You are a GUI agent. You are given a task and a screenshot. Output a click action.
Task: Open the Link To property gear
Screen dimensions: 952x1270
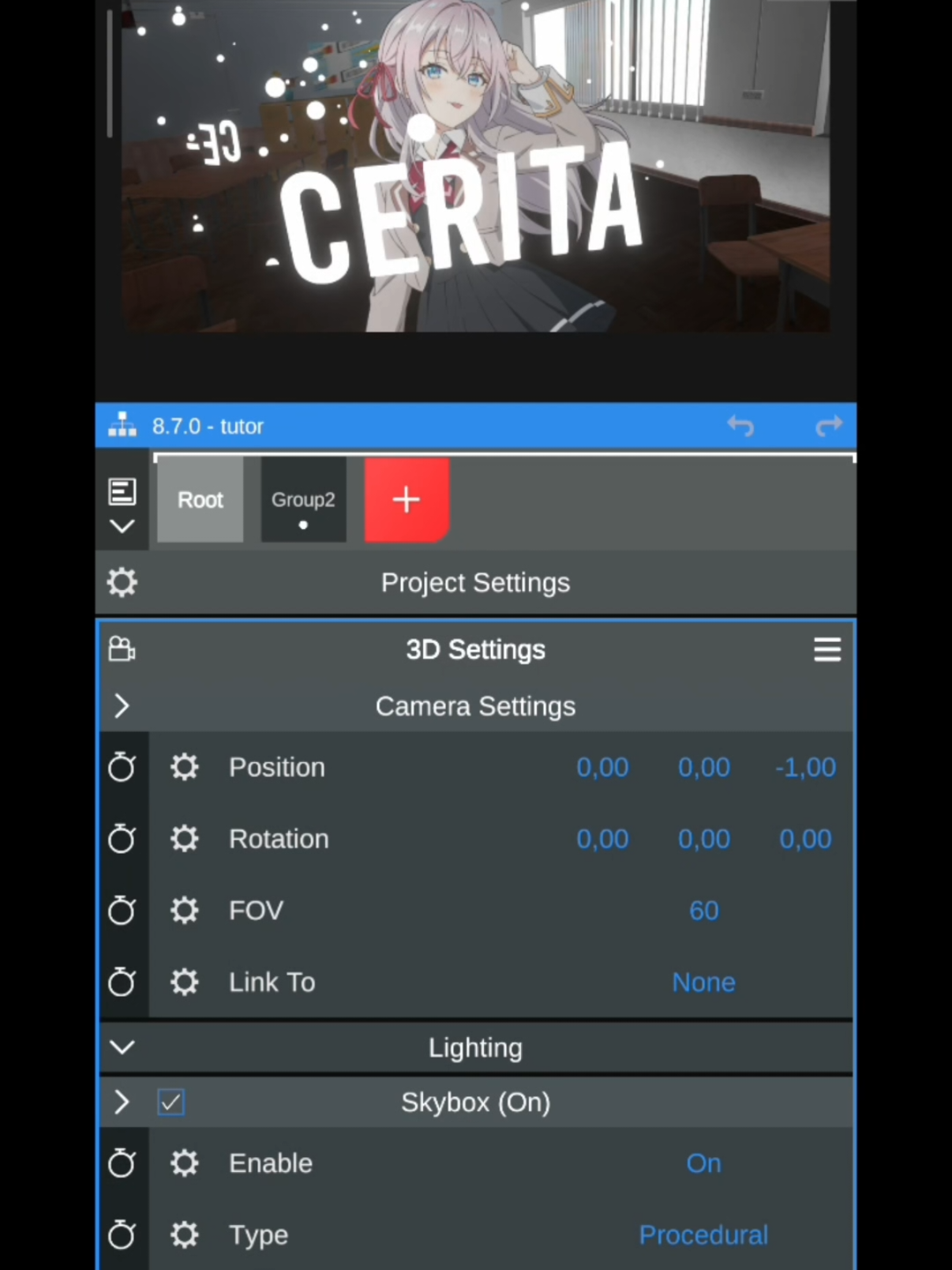pyautogui.click(x=185, y=982)
